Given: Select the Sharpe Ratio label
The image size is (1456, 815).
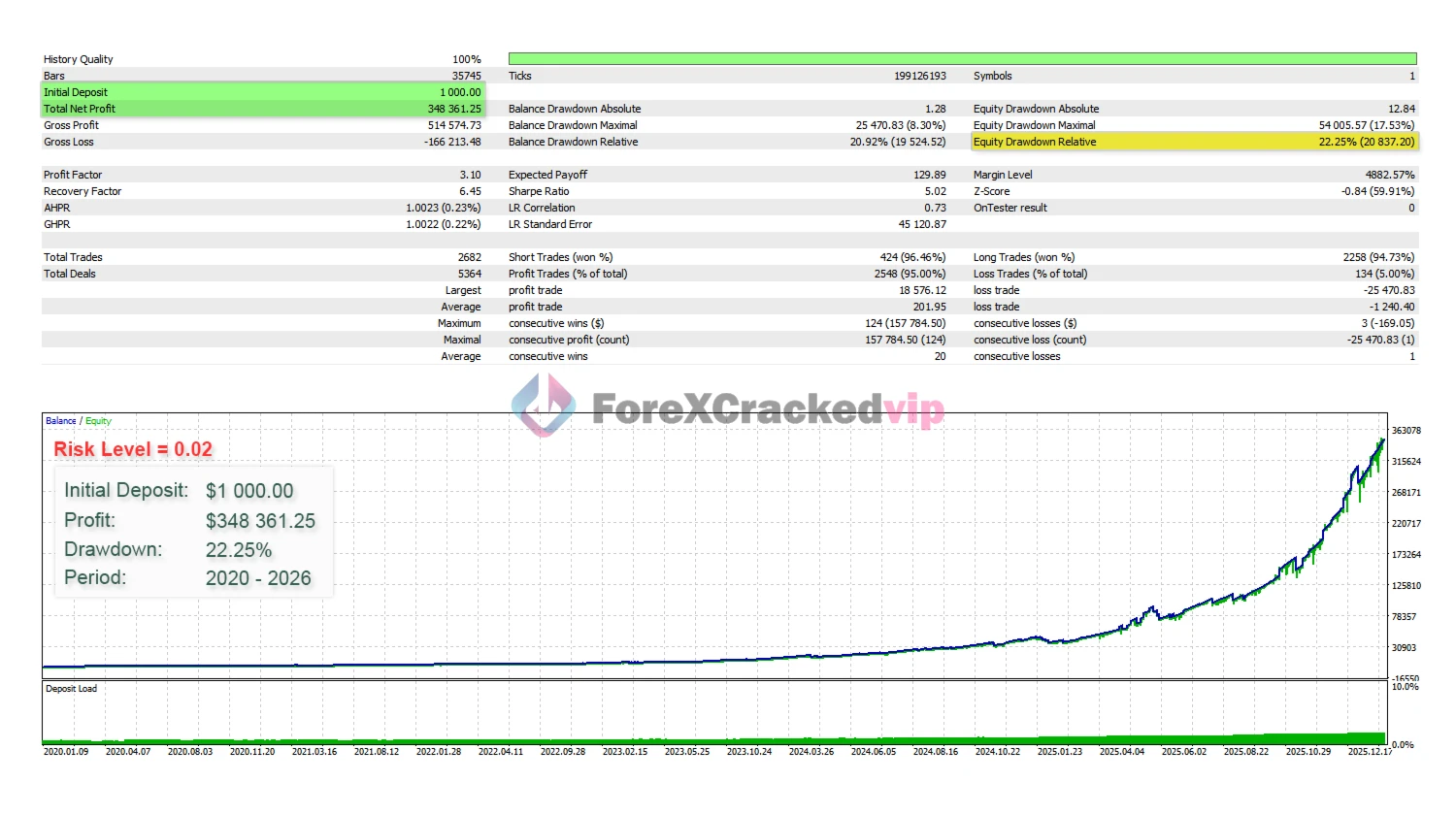Looking at the screenshot, I should (x=539, y=191).
